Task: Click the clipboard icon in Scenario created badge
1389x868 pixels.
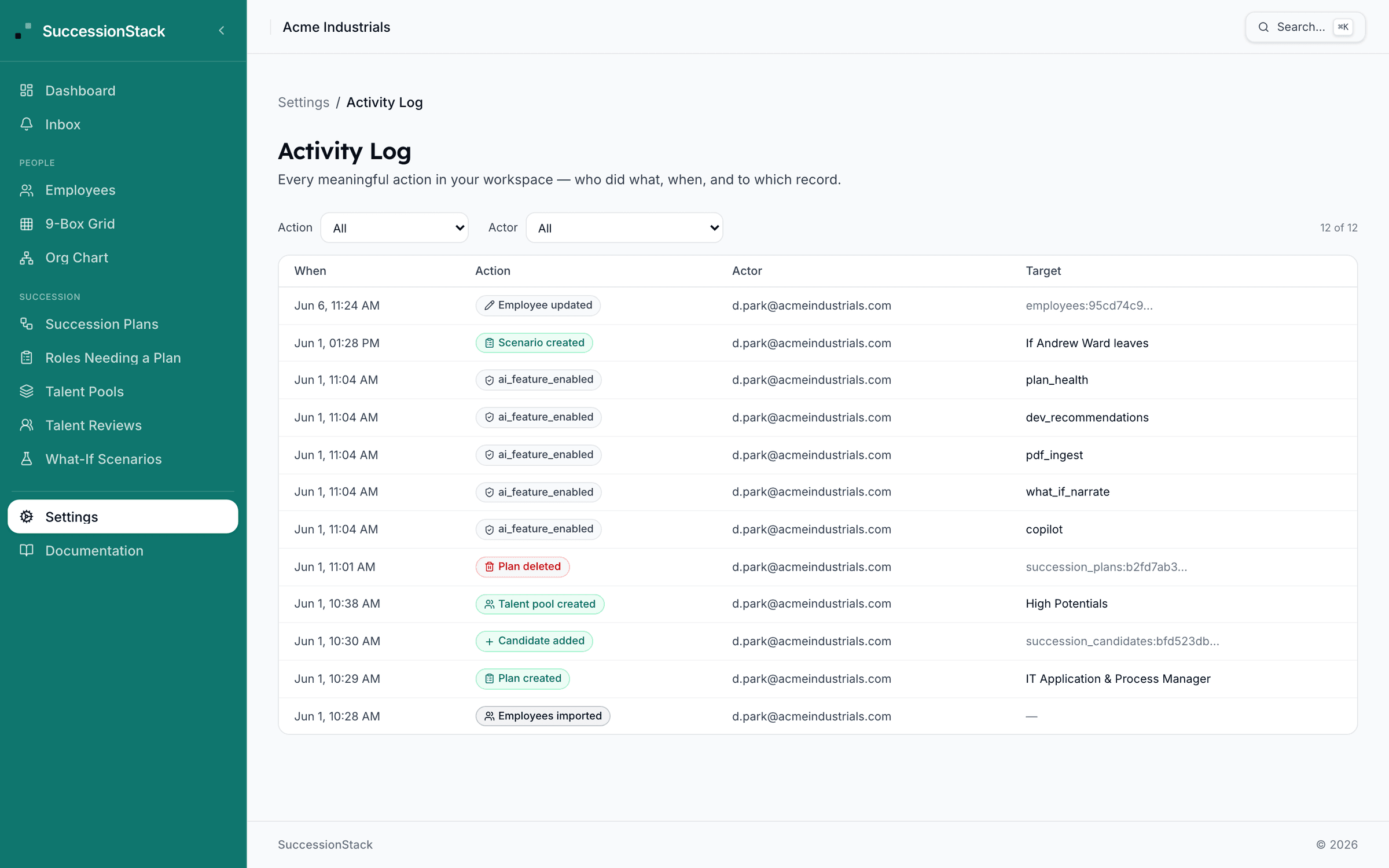Action: tap(489, 343)
